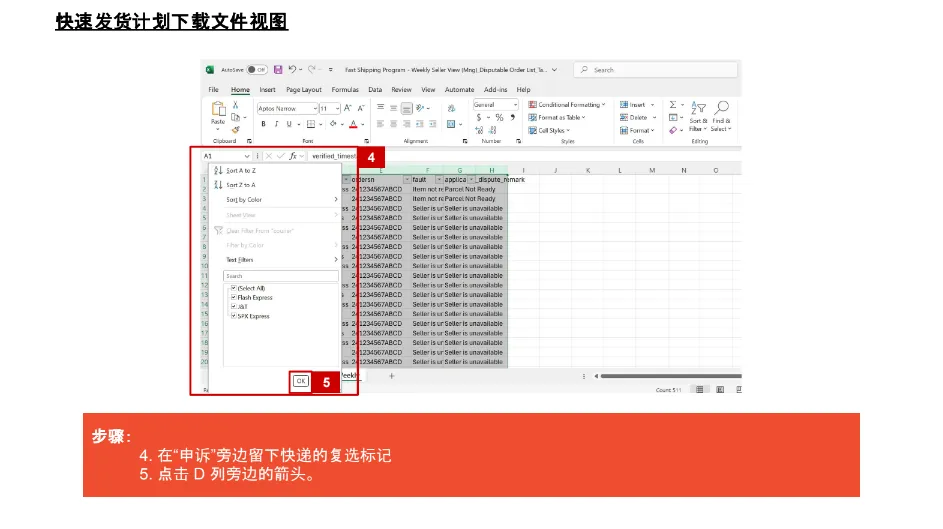Switch to the Formulas tab

(x=345, y=90)
